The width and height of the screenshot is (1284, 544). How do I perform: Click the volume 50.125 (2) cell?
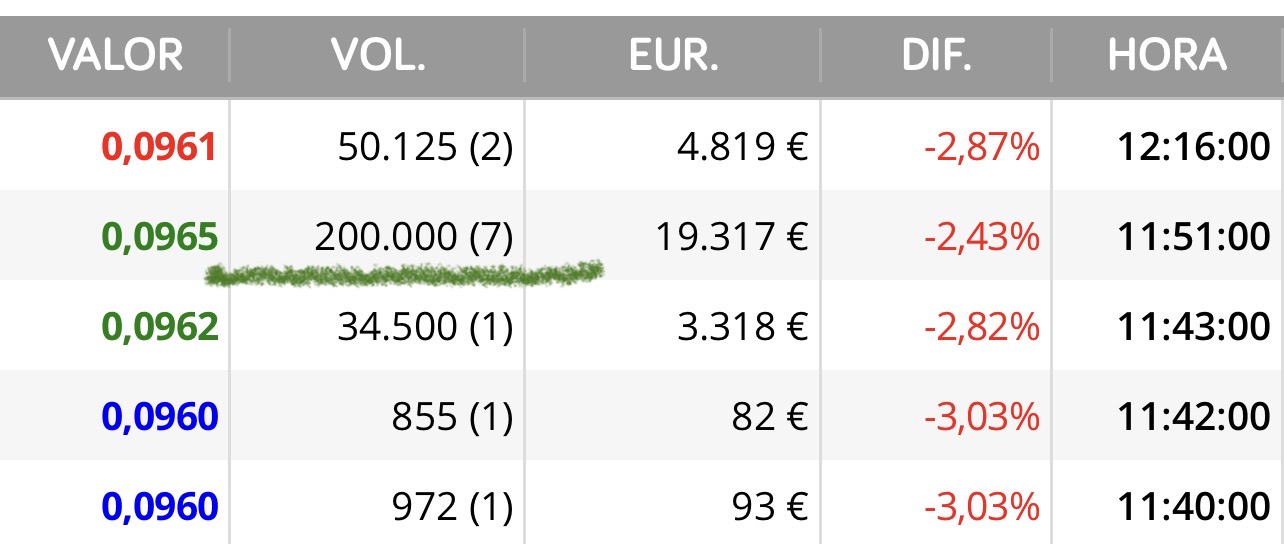(425, 148)
